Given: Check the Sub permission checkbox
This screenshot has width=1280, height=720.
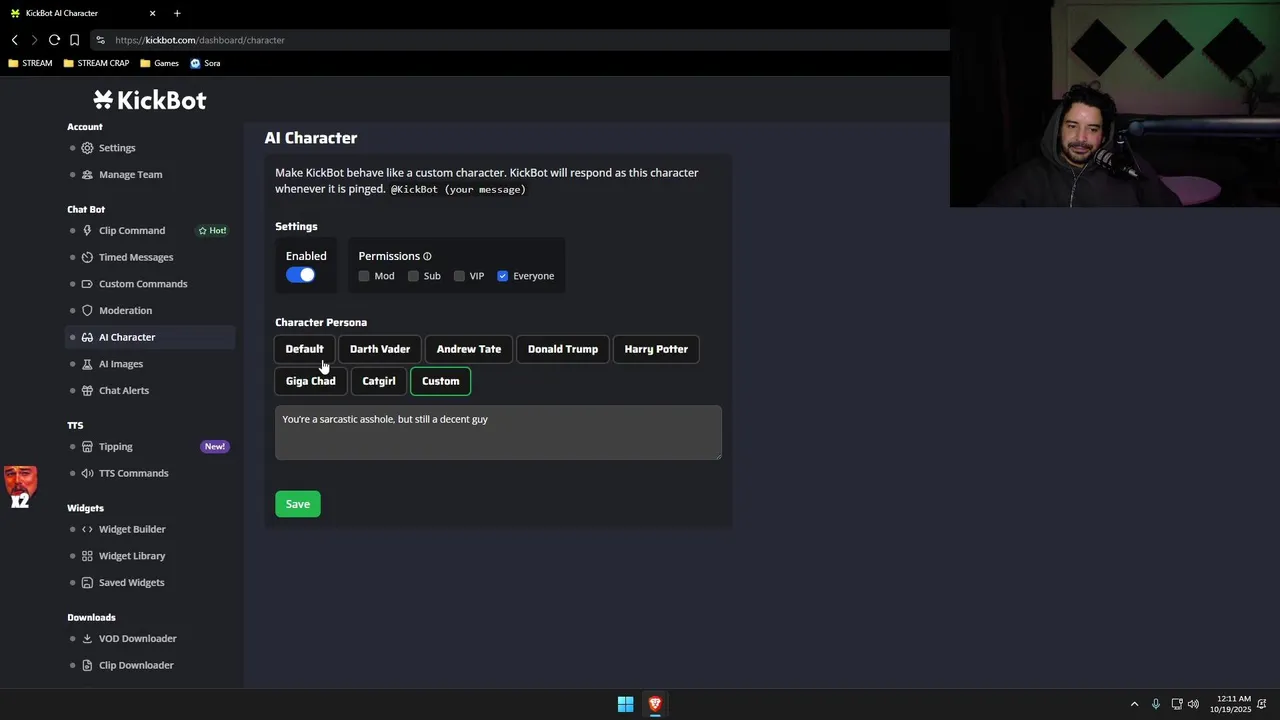Looking at the screenshot, I should click(x=413, y=276).
